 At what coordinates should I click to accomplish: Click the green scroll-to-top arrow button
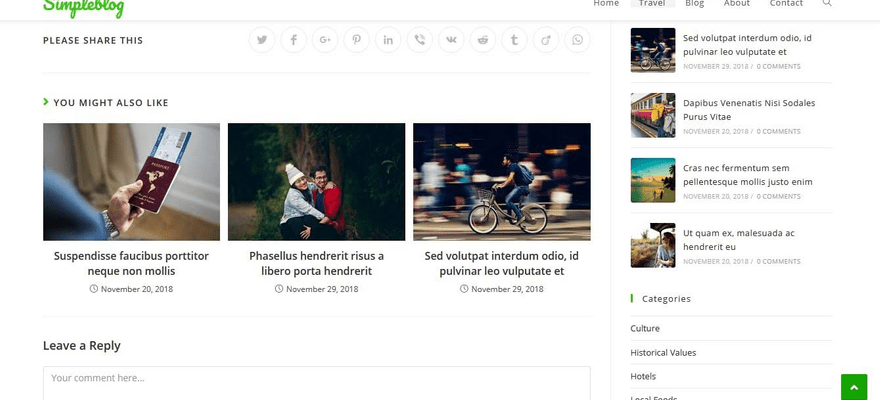(x=854, y=387)
